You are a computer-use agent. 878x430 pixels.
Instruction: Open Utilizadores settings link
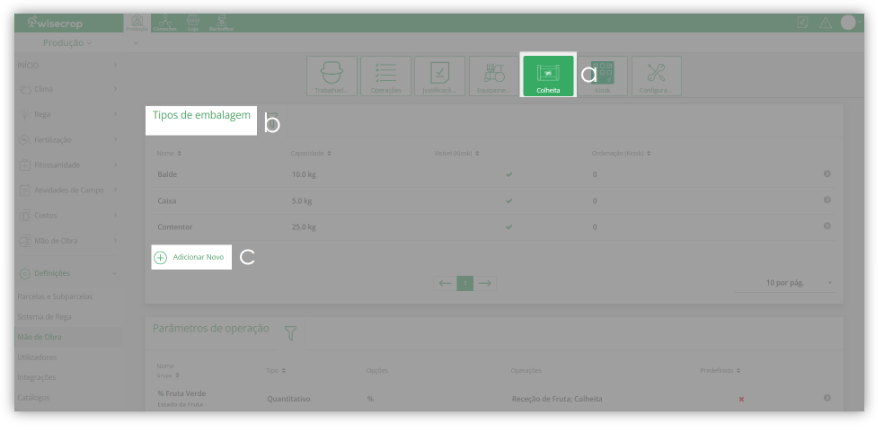coord(37,357)
